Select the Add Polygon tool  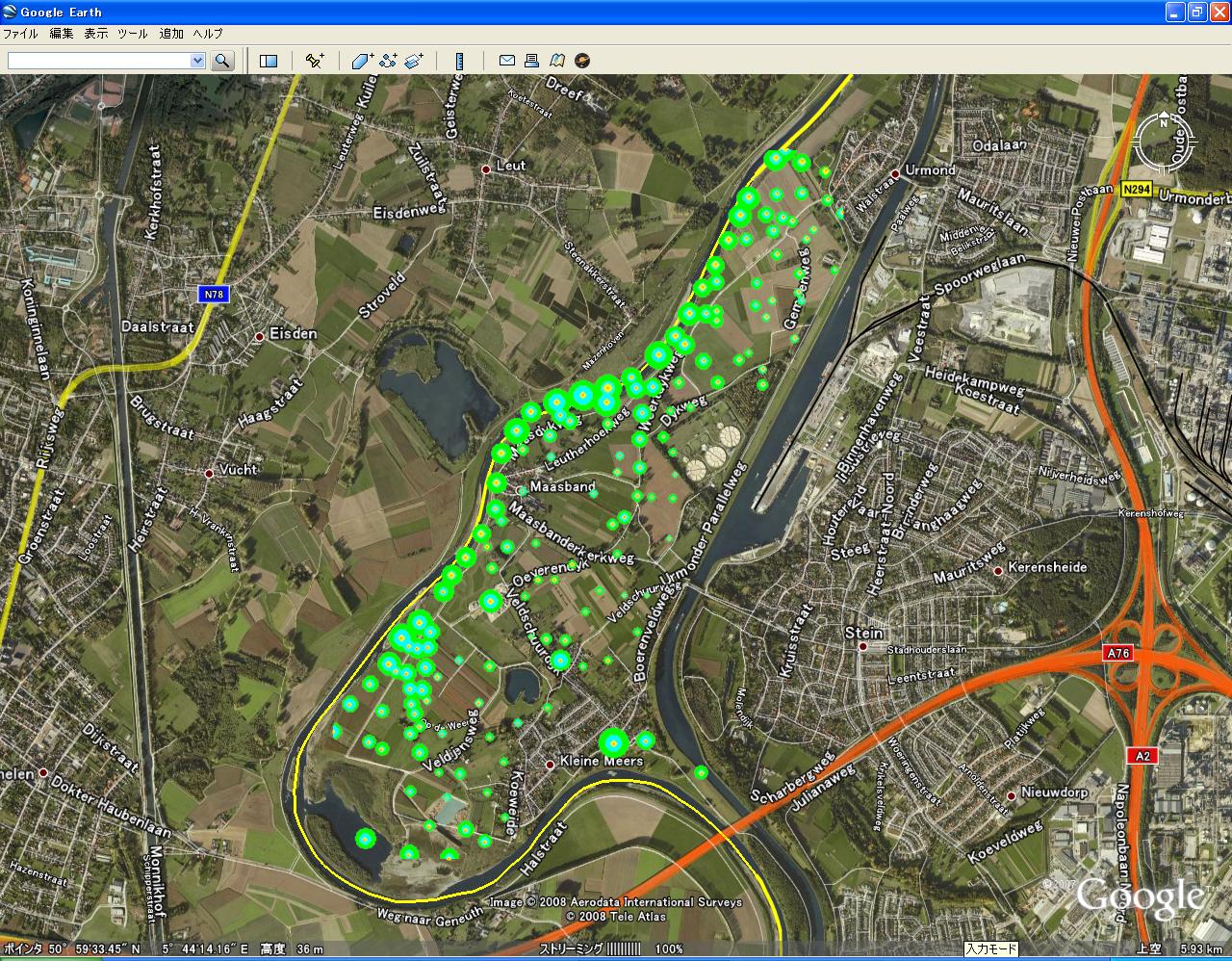pos(362,61)
